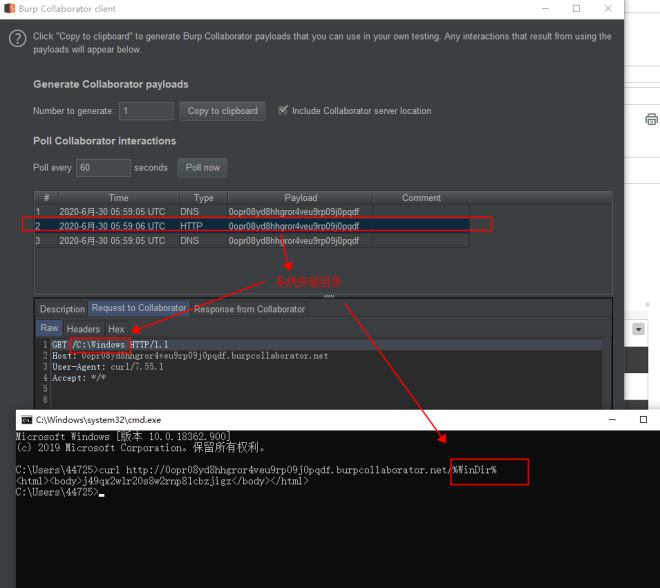This screenshot has width=660, height=588.
Task: Click the help question mark icon
Action: [x=17, y=39]
